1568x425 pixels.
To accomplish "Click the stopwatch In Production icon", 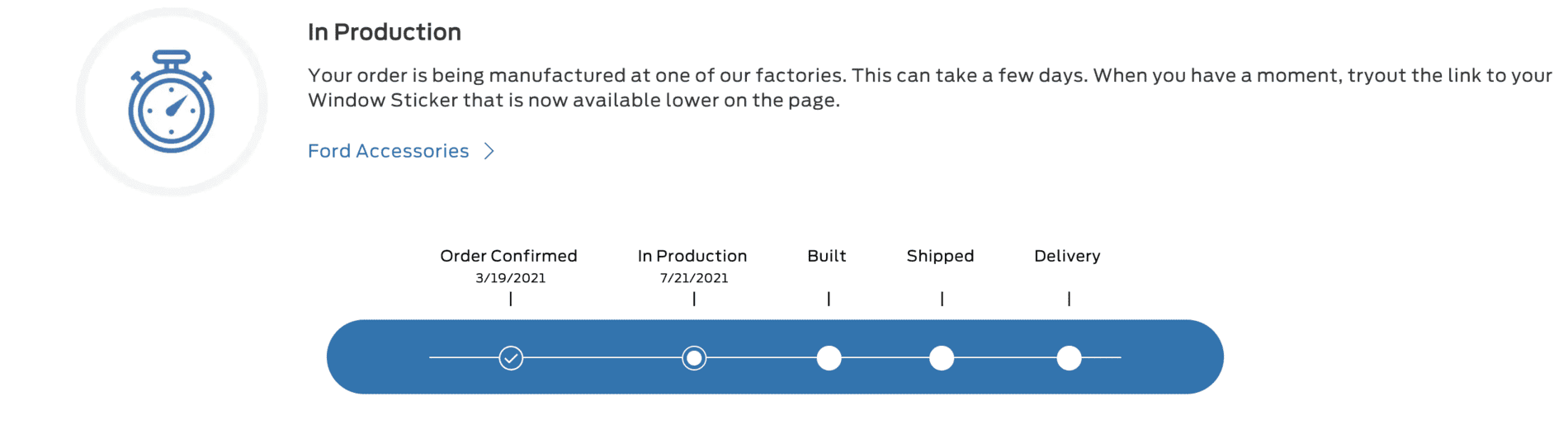I will point(172,102).
